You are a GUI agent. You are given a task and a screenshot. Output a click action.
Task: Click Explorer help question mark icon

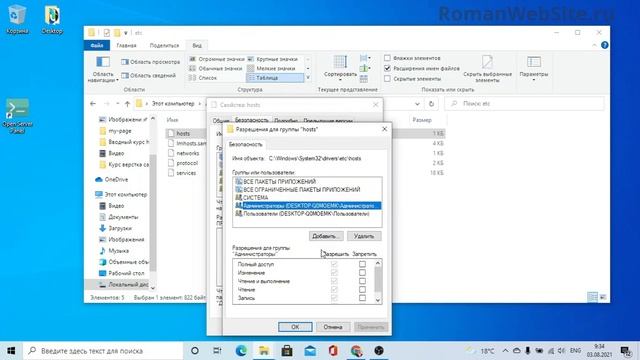(604, 45)
